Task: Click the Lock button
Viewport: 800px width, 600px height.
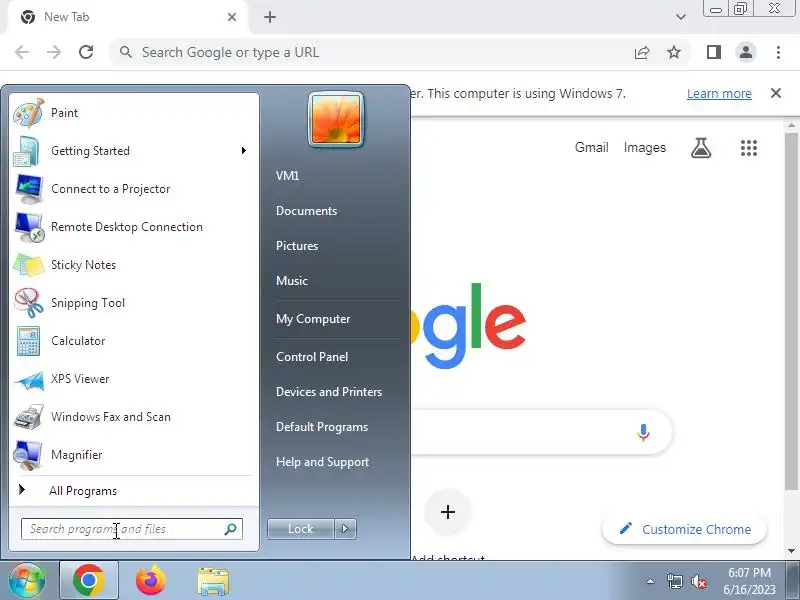Action: click(301, 529)
